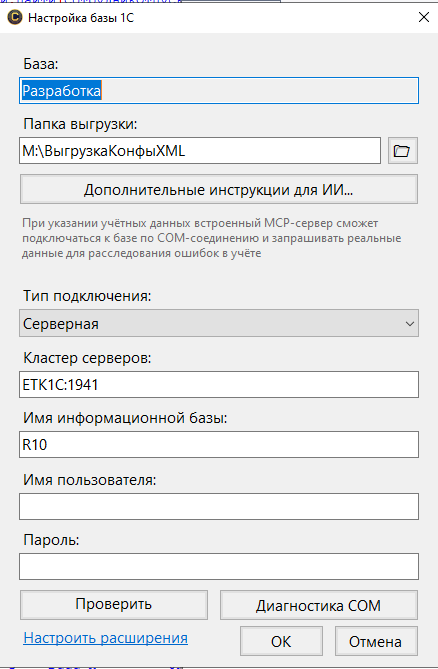Viewport: 438px width, 669px height.
Task: Click the База name input field
Action: tap(219, 90)
